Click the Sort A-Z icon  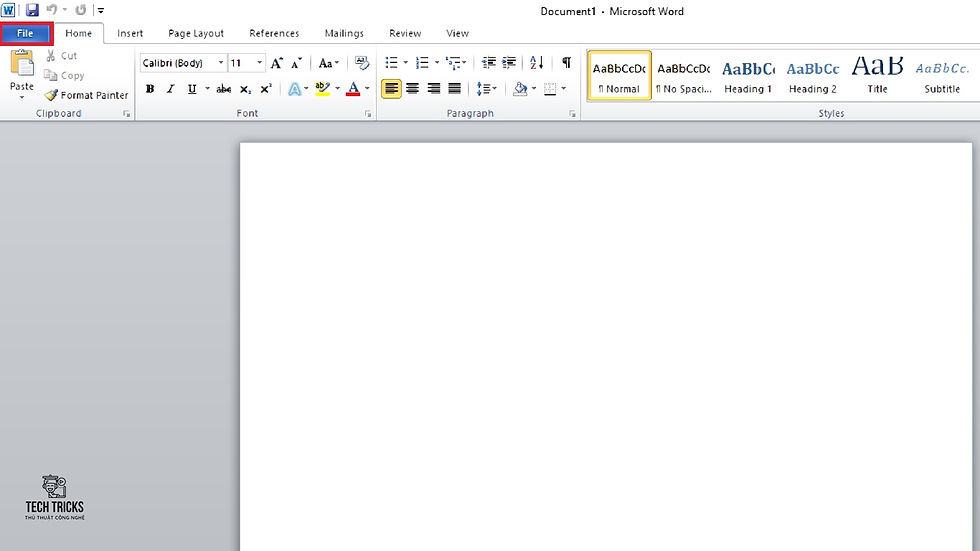tap(537, 63)
